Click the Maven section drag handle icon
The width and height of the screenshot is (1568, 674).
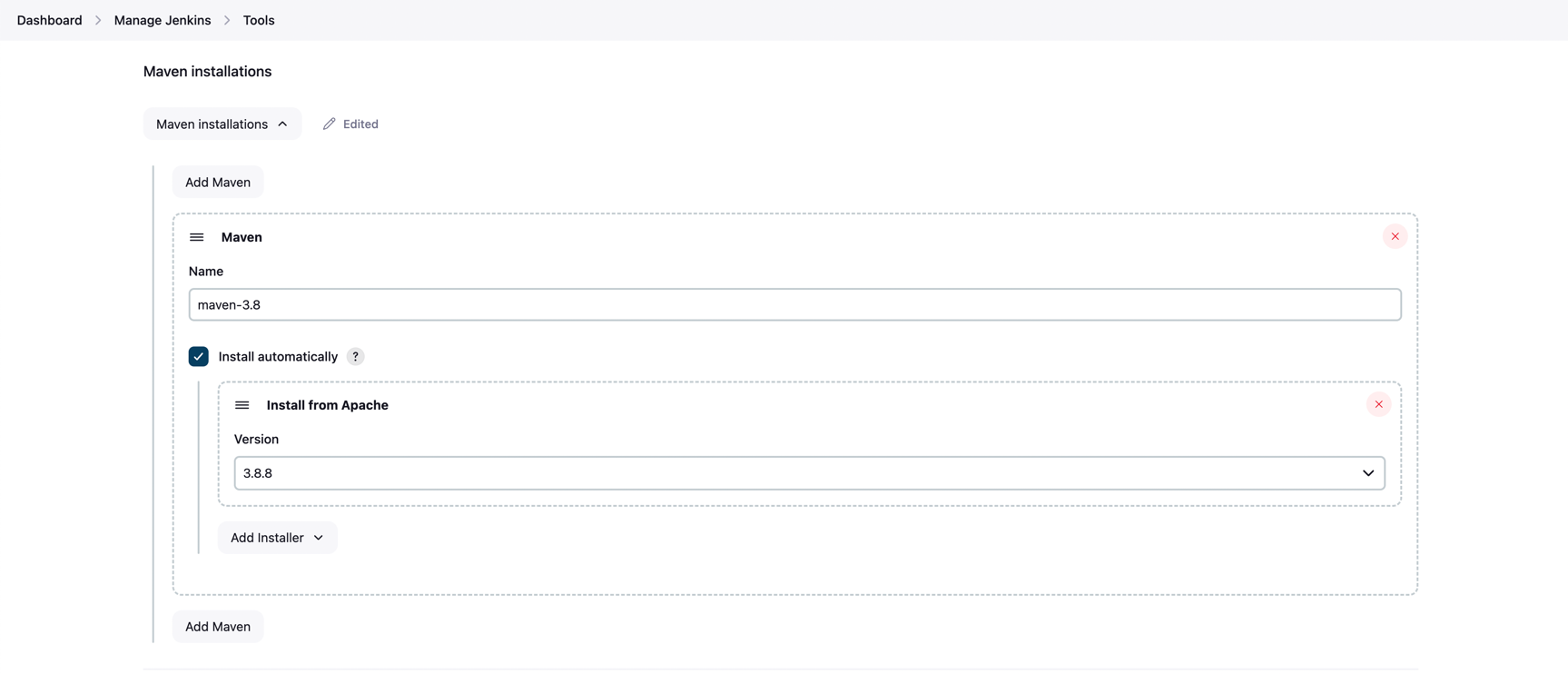[x=196, y=237]
